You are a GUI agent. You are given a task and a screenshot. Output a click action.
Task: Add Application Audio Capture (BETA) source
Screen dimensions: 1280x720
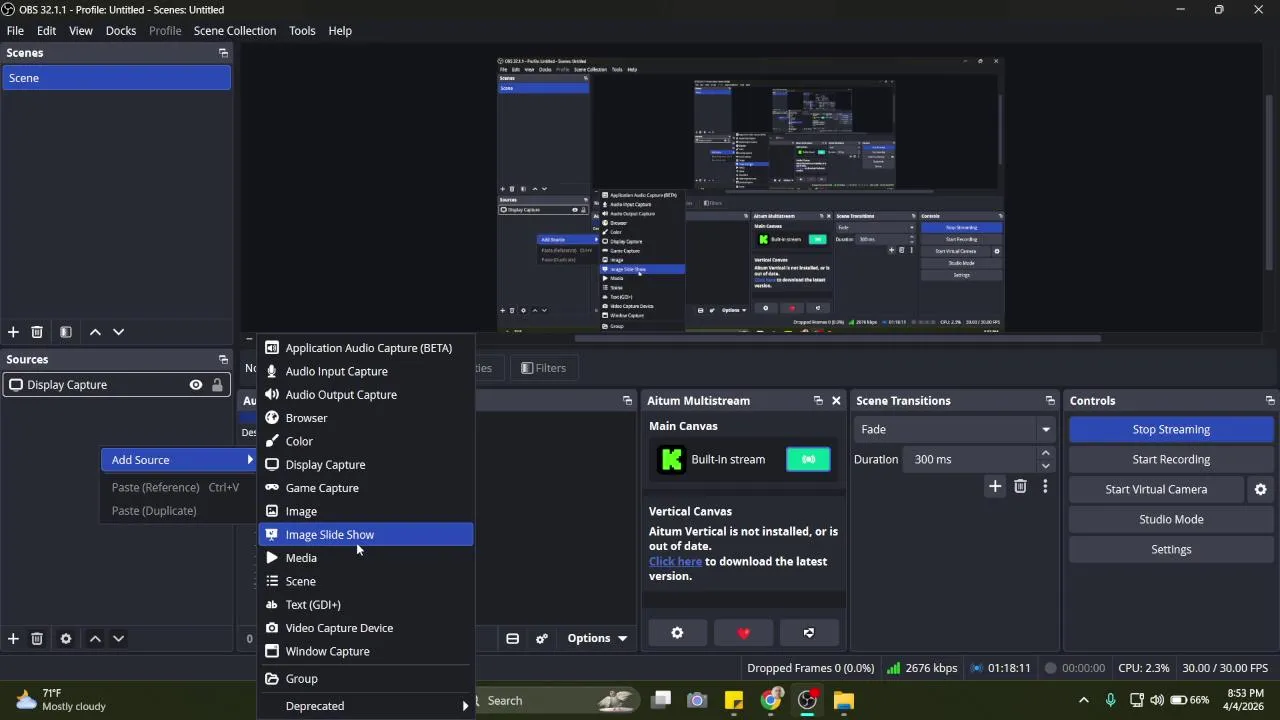tap(366, 348)
